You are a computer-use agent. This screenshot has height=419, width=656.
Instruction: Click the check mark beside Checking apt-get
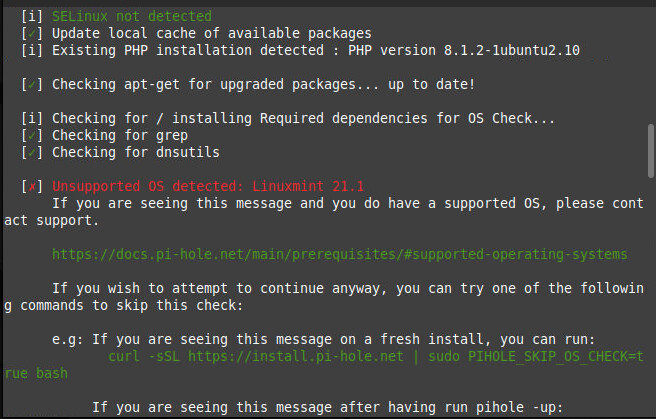coord(32,84)
